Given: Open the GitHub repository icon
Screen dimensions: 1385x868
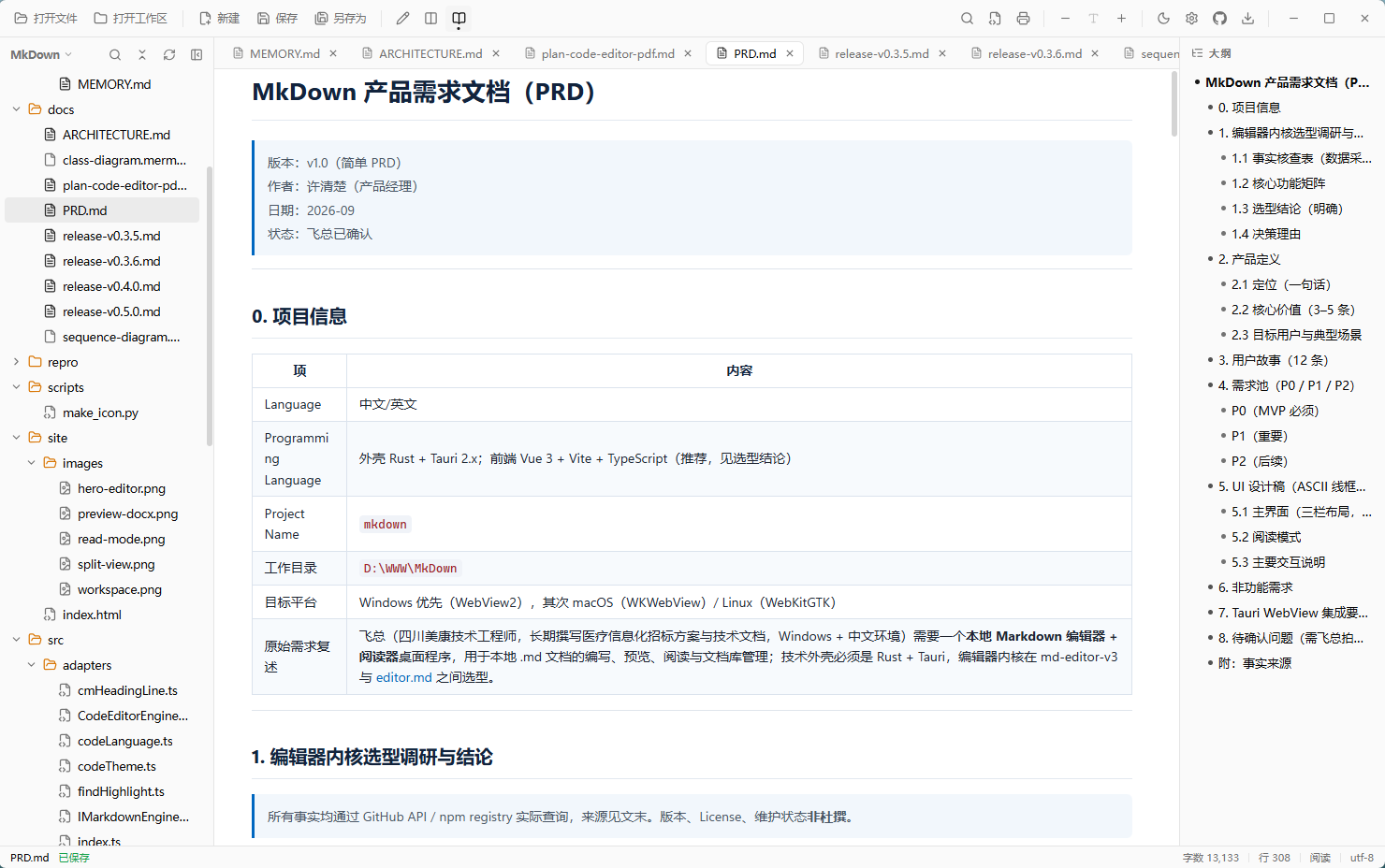Looking at the screenshot, I should pyautogui.click(x=1219, y=18).
